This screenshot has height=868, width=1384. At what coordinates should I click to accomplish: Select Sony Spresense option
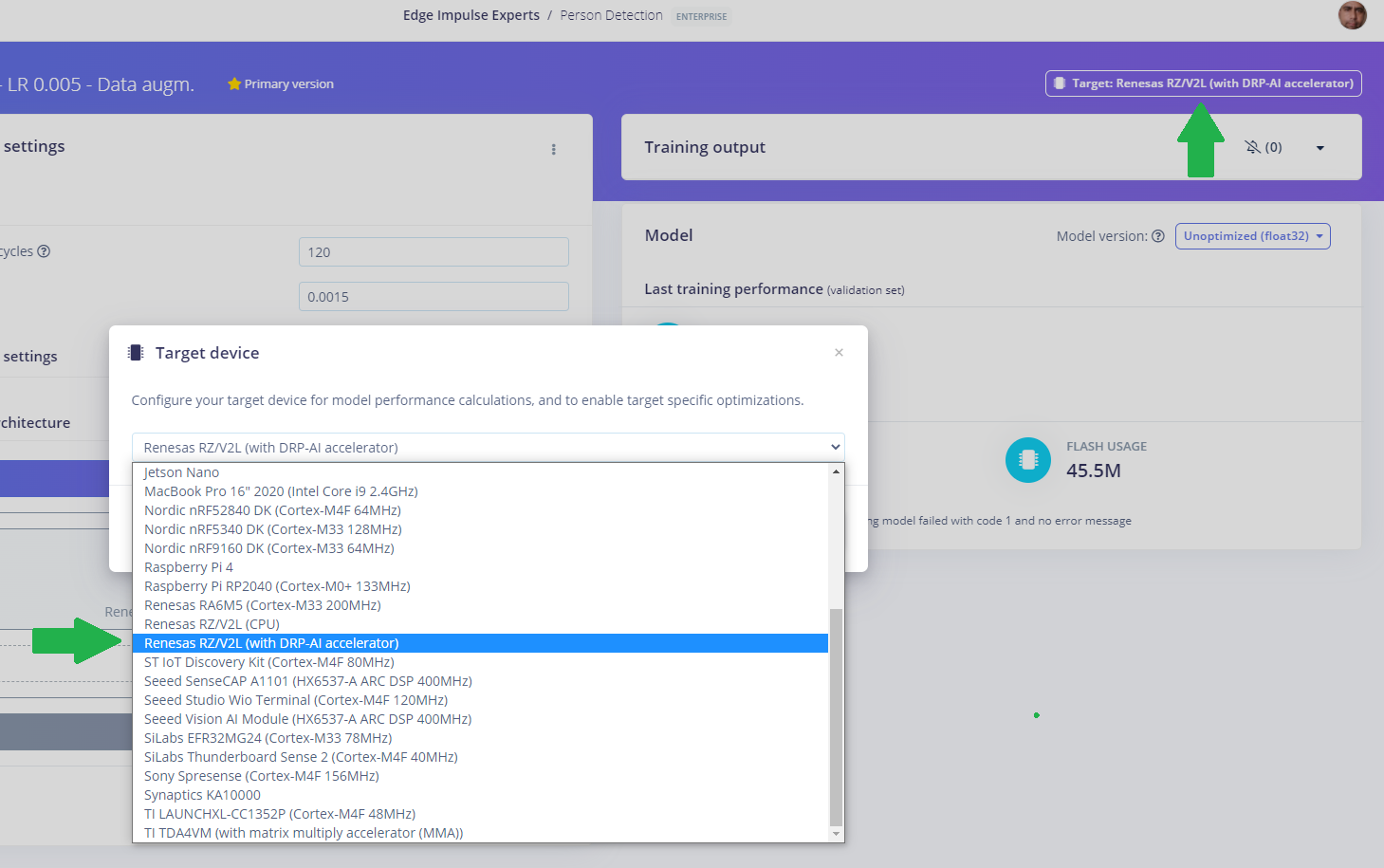(x=480, y=776)
